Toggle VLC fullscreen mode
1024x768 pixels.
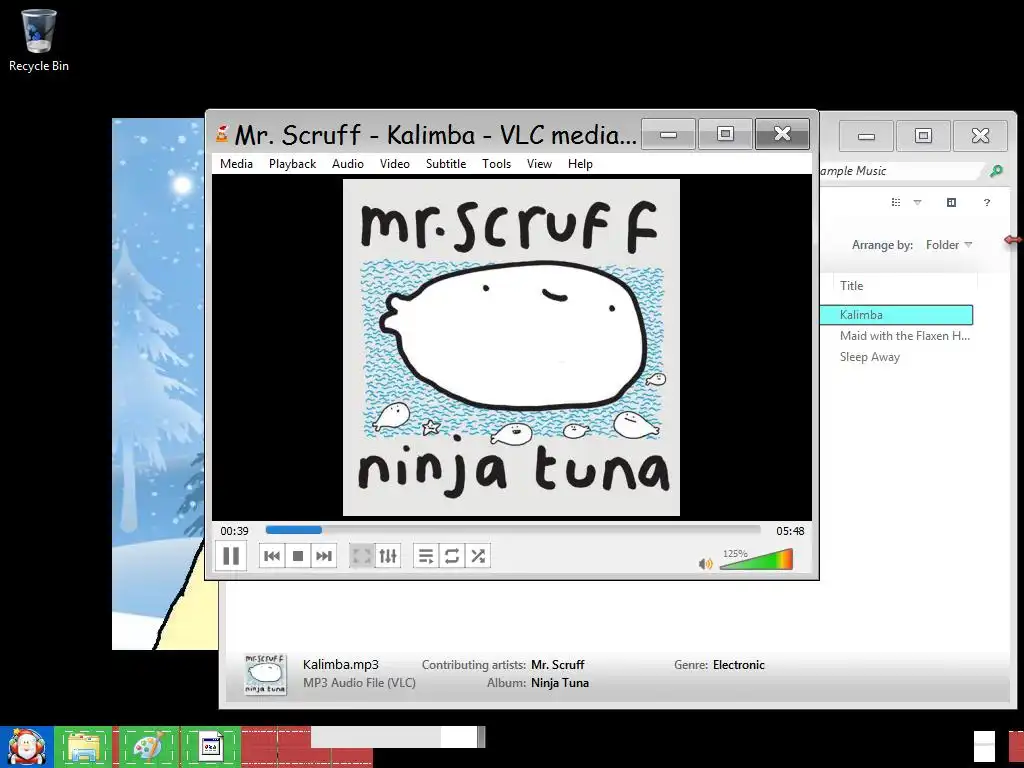361,556
